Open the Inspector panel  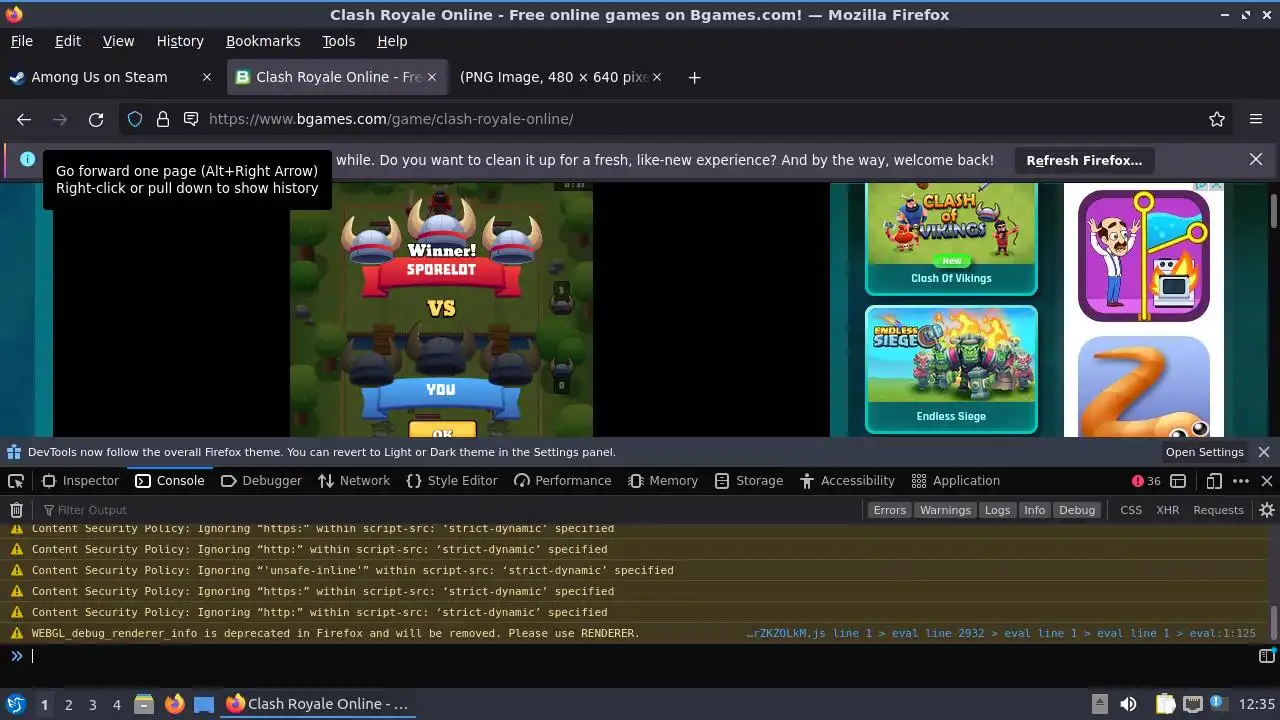click(80, 481)
